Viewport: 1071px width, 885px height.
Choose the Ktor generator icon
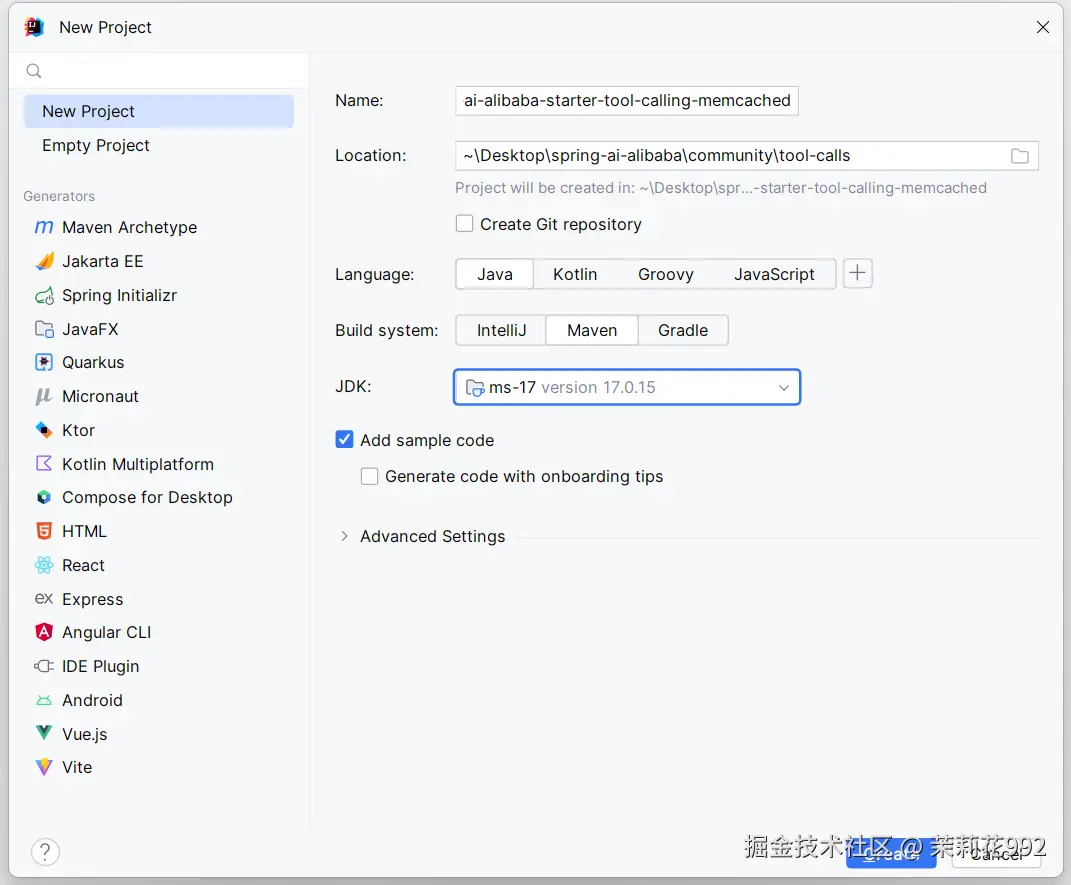(44, 430)
